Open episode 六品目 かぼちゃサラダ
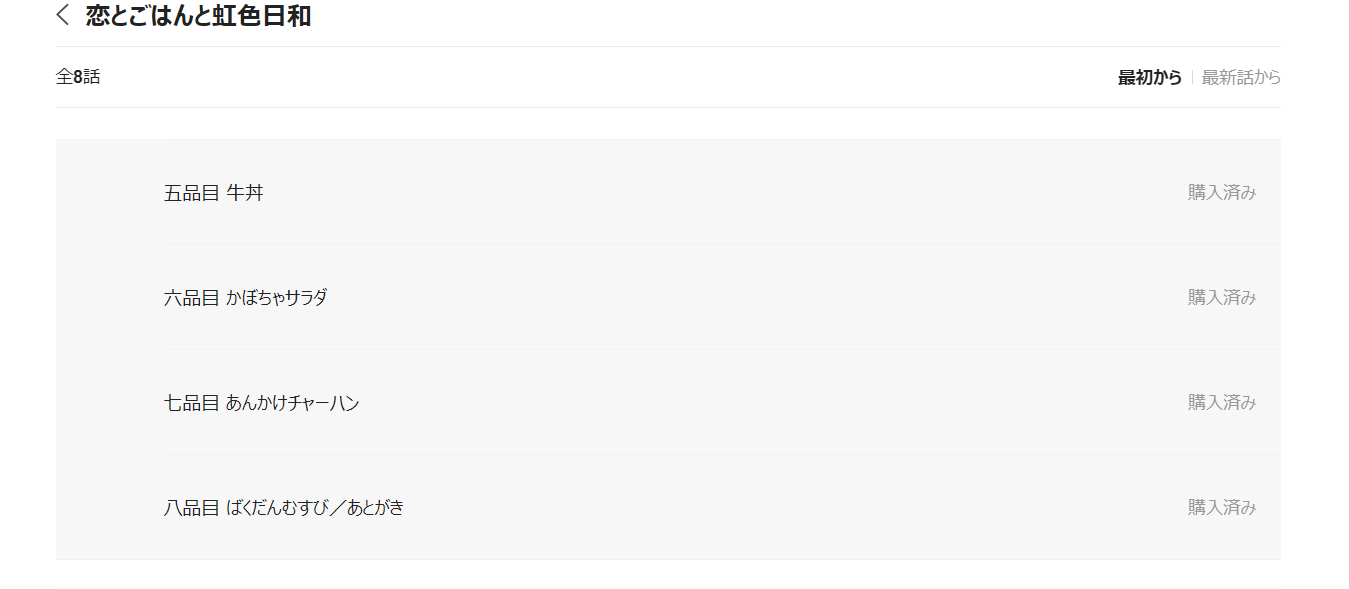This screenshot has height=589, width=1349. [x=246, y=298]
